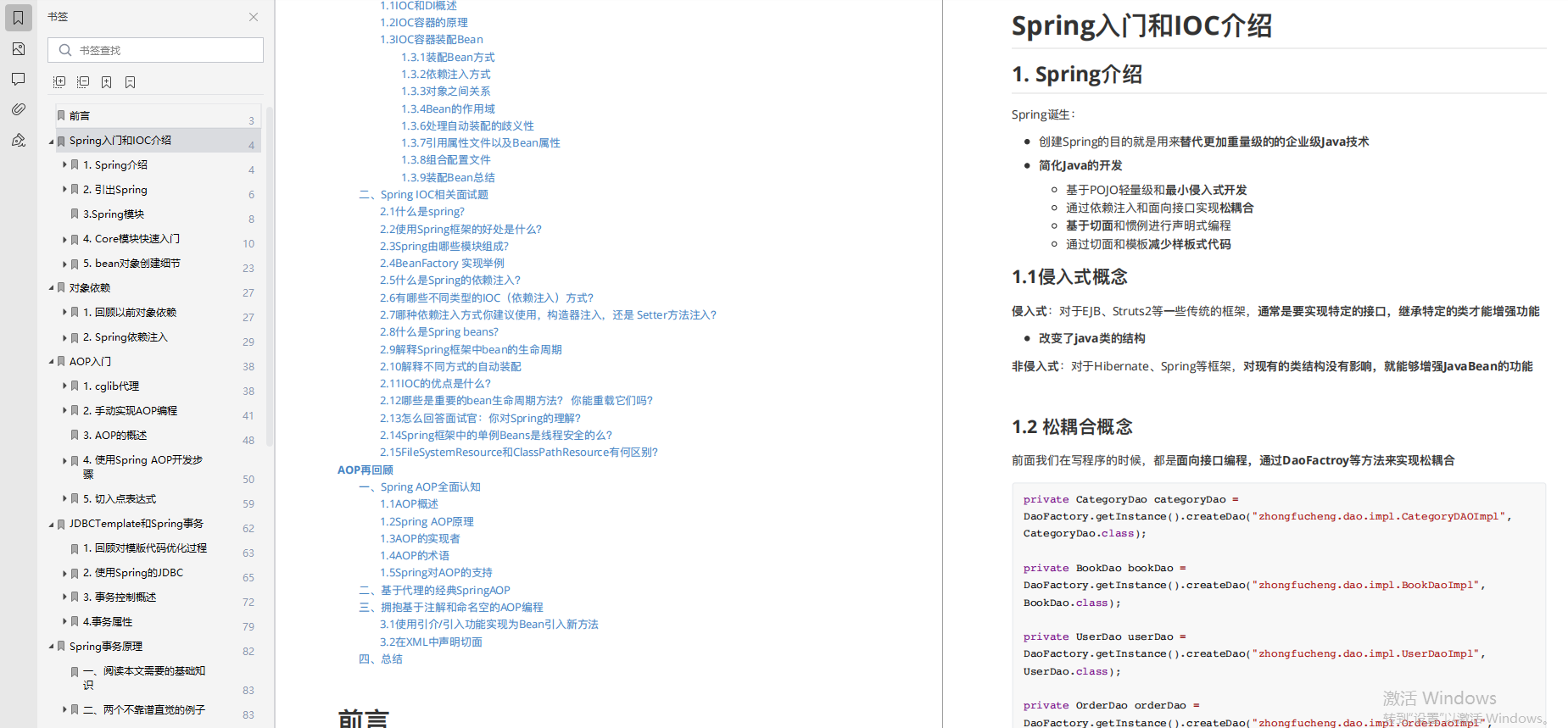The width and height of the screenshot is (1568, 728).
Task: Expand the 4. Core模块快速入门 bookmark
Action: (64, 239)
